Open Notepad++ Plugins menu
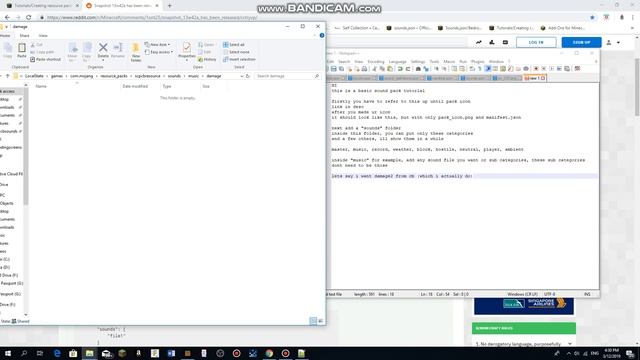This screenshot has height=360, width=640. pyautogui.click(x=478, y=61)
